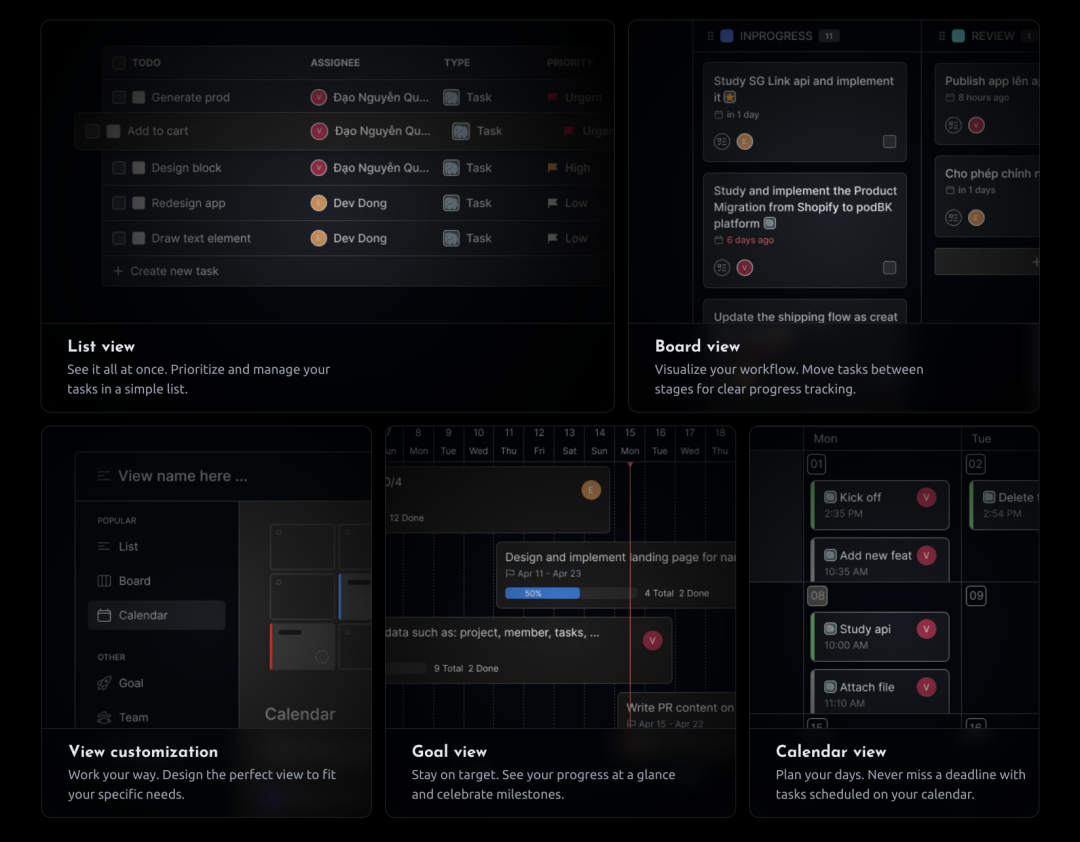
Task: Click 15 Mon date in goal timeline
Action: click(x=630, y=442)
